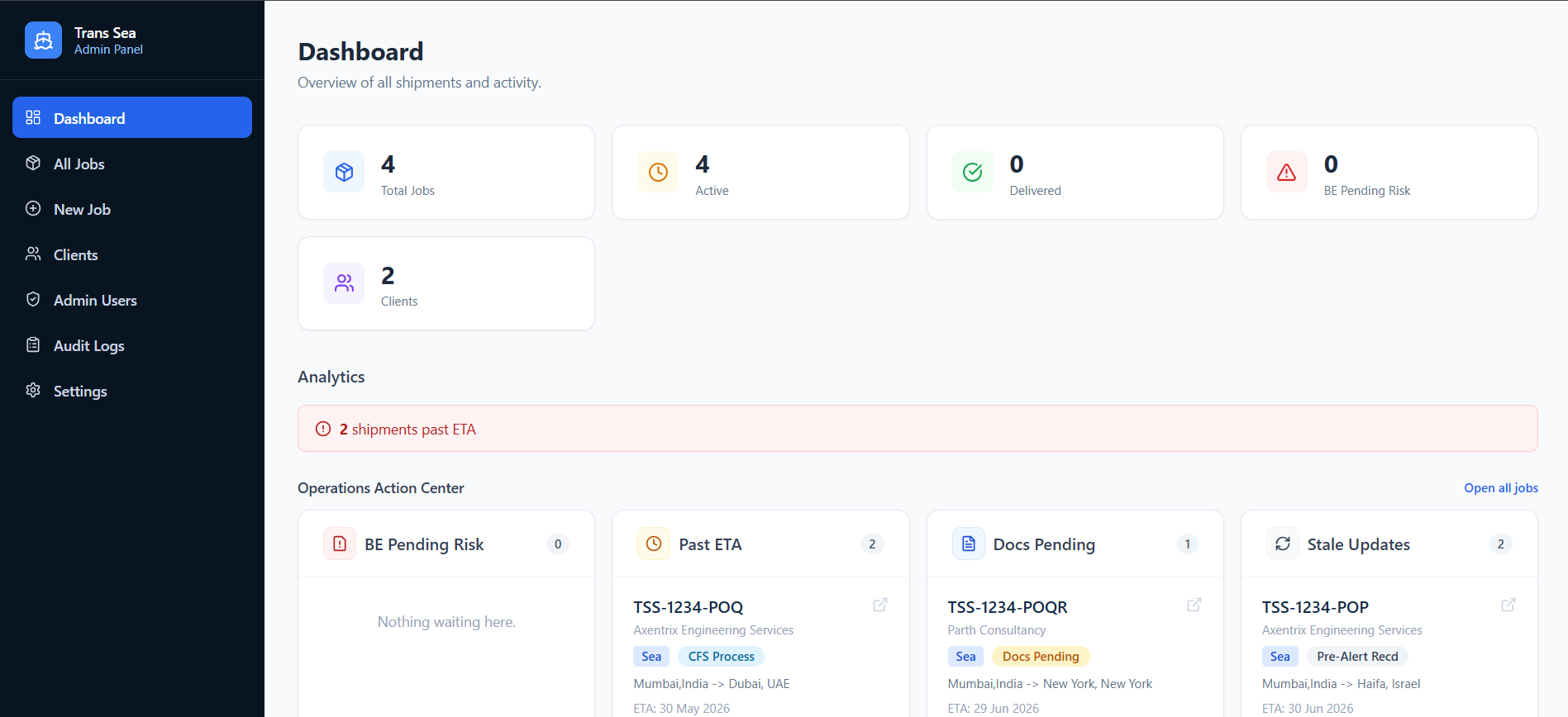Click the Total Jobs stat card label
1568x717 pixels.
click(x=407, y=191)
